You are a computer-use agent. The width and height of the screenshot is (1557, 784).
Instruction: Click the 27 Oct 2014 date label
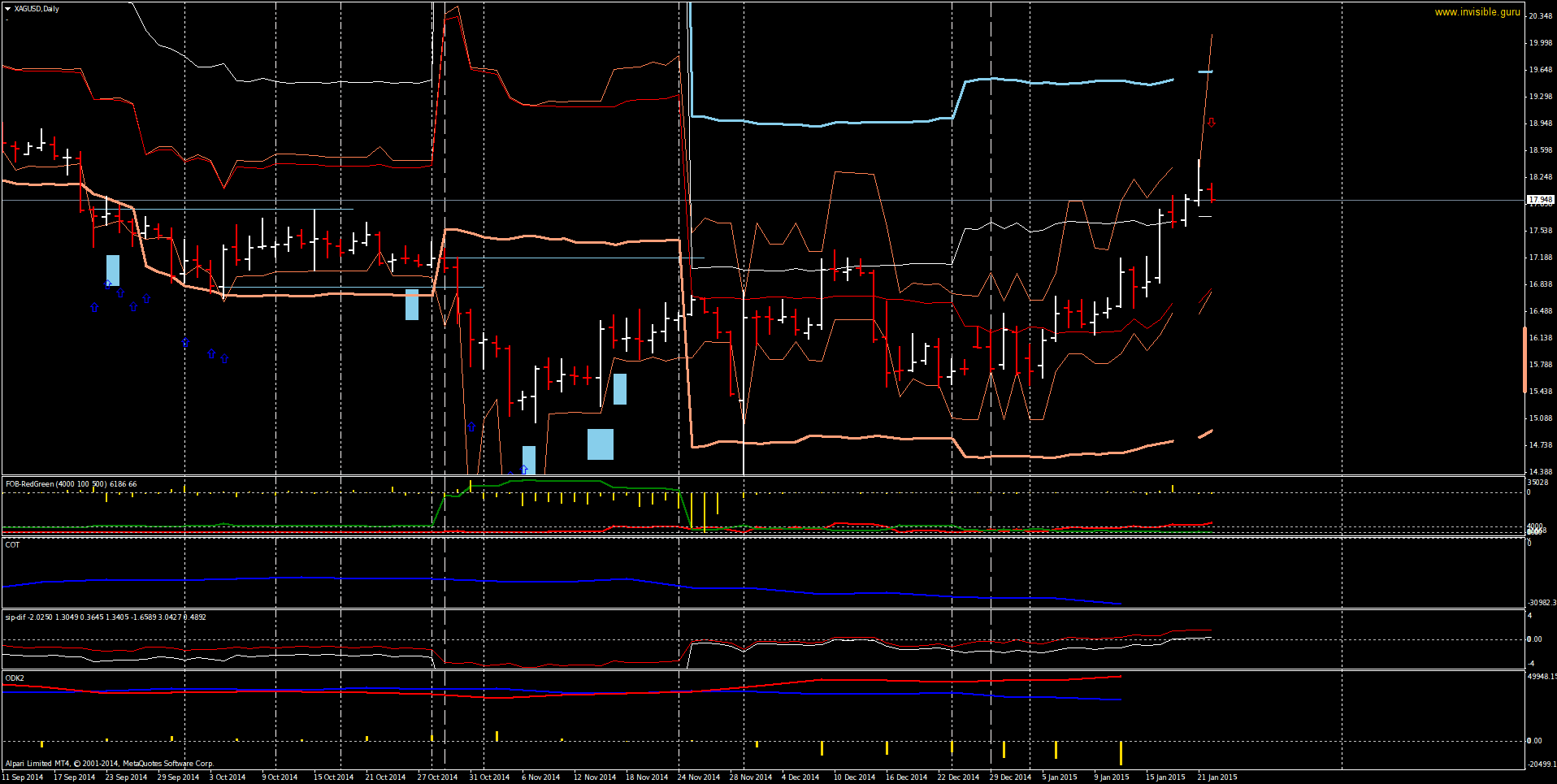pyautogui.click(x=438, y=778)
